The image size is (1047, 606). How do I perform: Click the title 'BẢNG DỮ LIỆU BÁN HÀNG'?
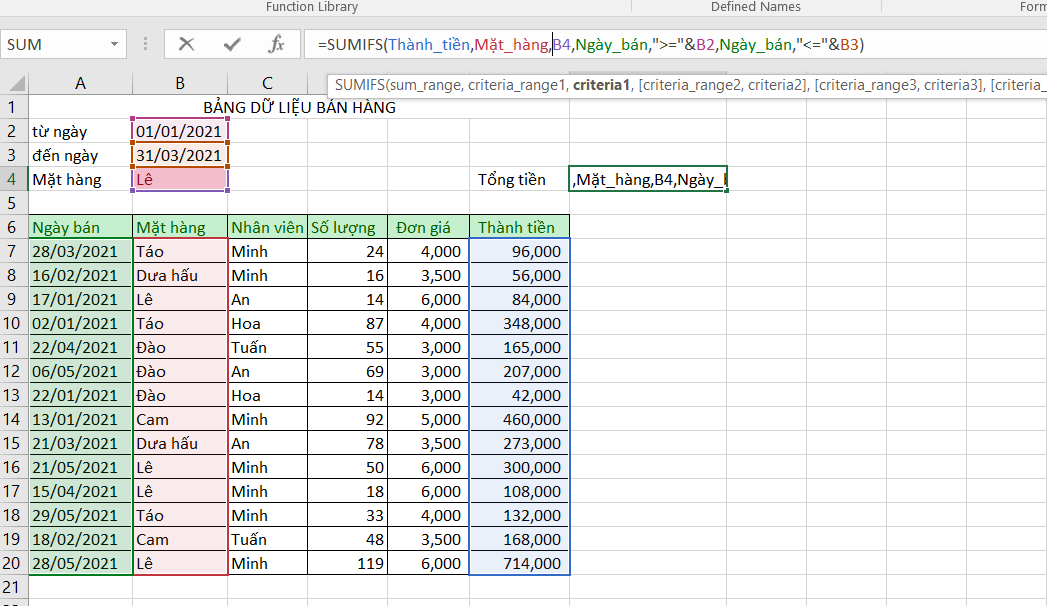coord(299,107)
